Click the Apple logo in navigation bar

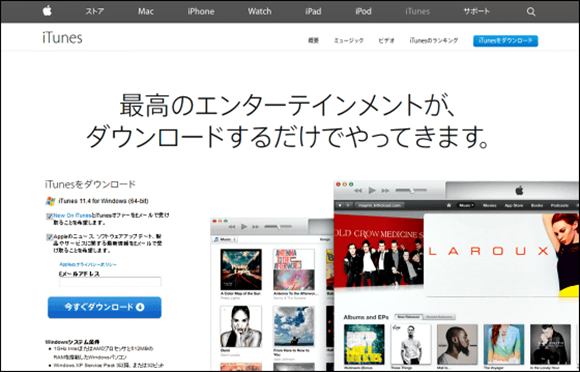(47, 11)
